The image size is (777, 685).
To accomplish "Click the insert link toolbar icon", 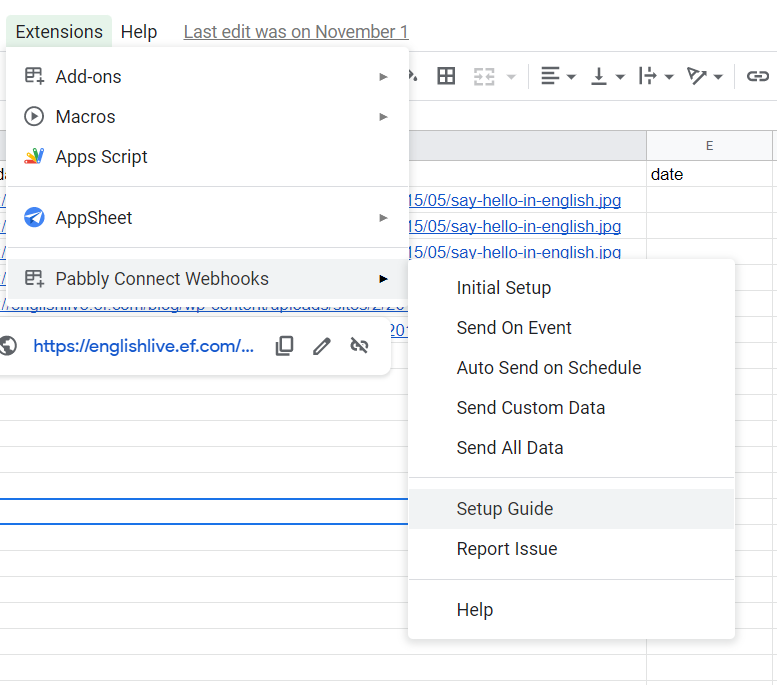I will 758,76.
